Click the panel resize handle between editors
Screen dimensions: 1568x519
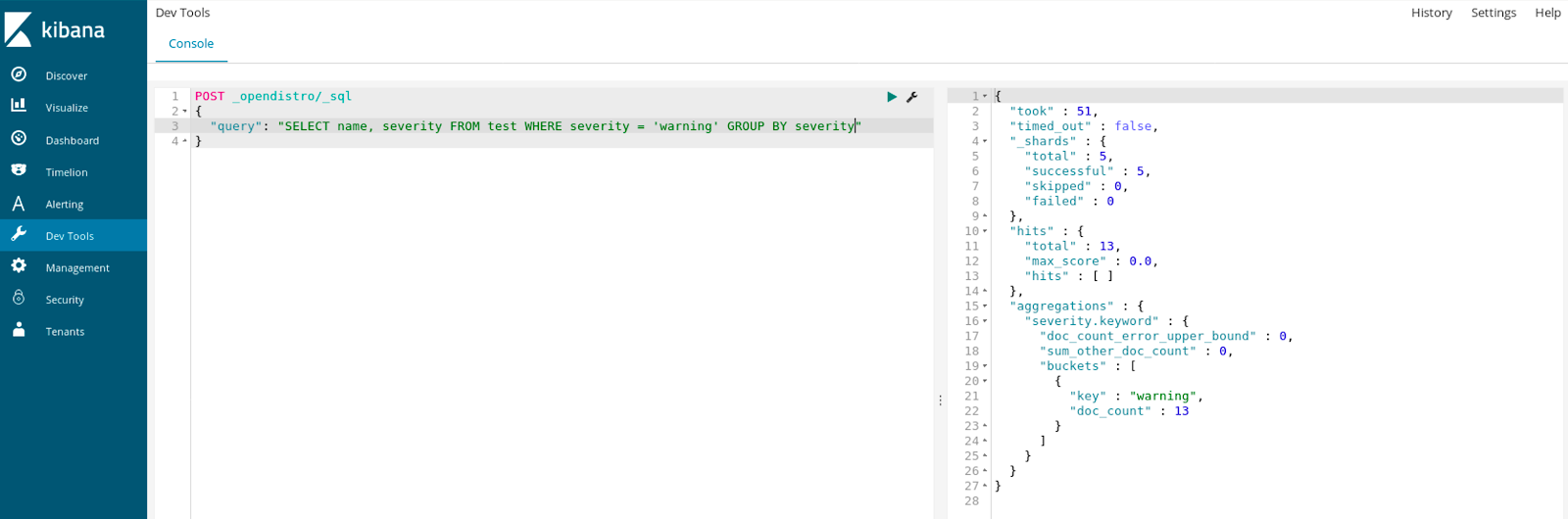click(940, 401)
